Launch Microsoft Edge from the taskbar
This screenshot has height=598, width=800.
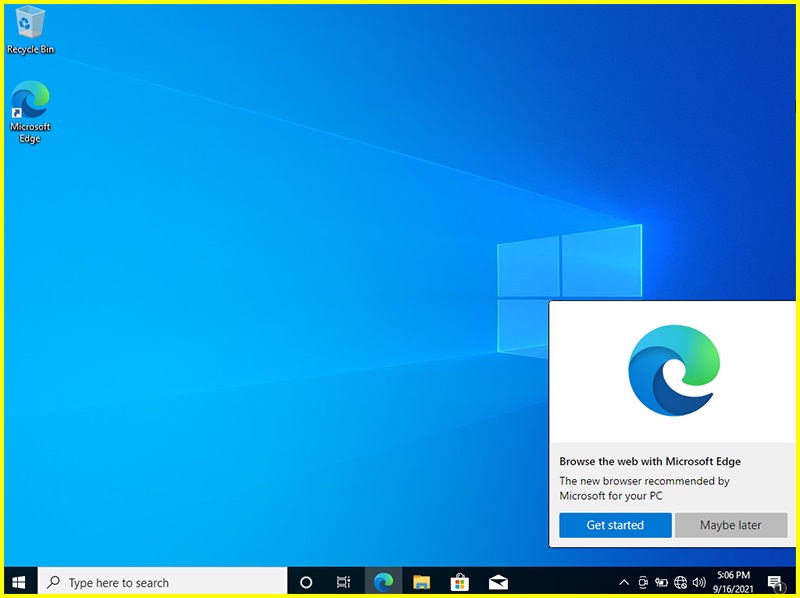(x=383, y=582)
